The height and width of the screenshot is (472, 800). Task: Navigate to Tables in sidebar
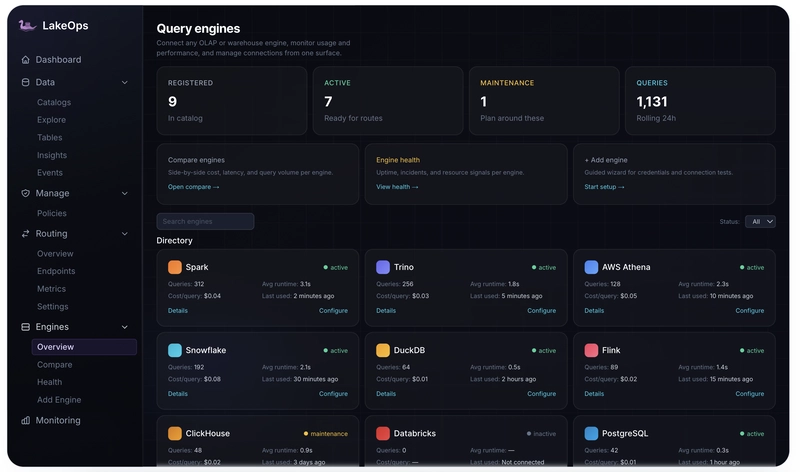49,138
